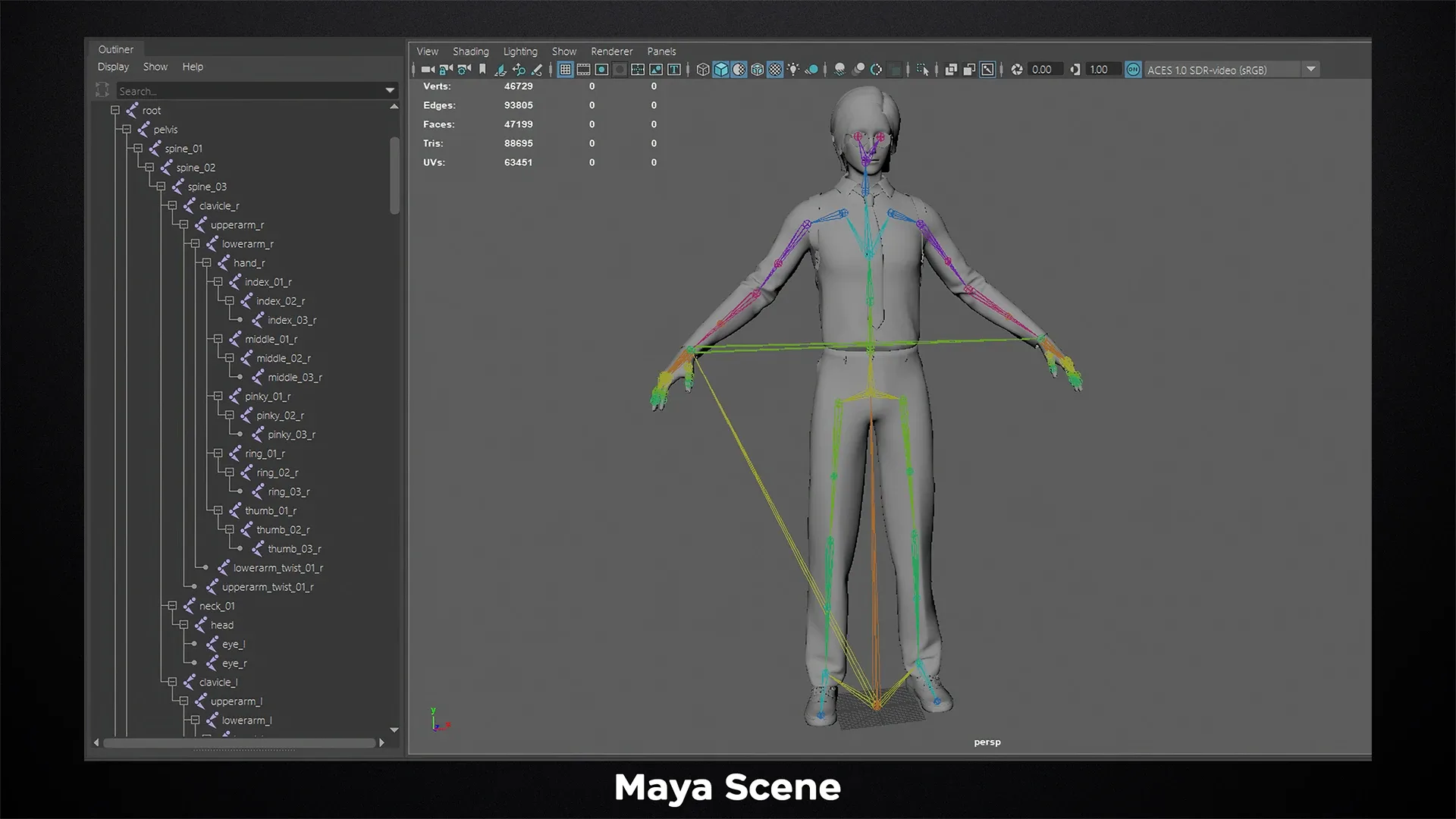The height and width of the screenshot is (819, 1456).
Task: Toggle Smooth Shade All cube icon
Action: pyautogui.click(x=721, y=70)
